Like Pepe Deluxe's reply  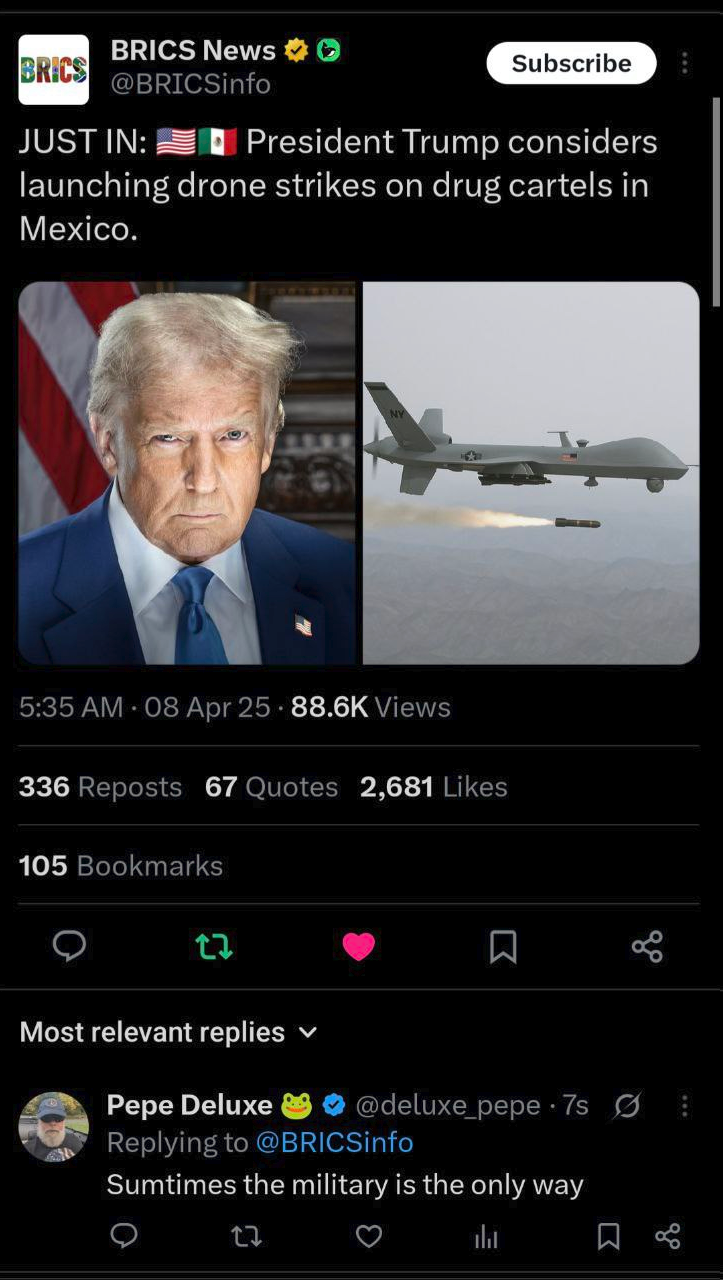pos(369,1237)
